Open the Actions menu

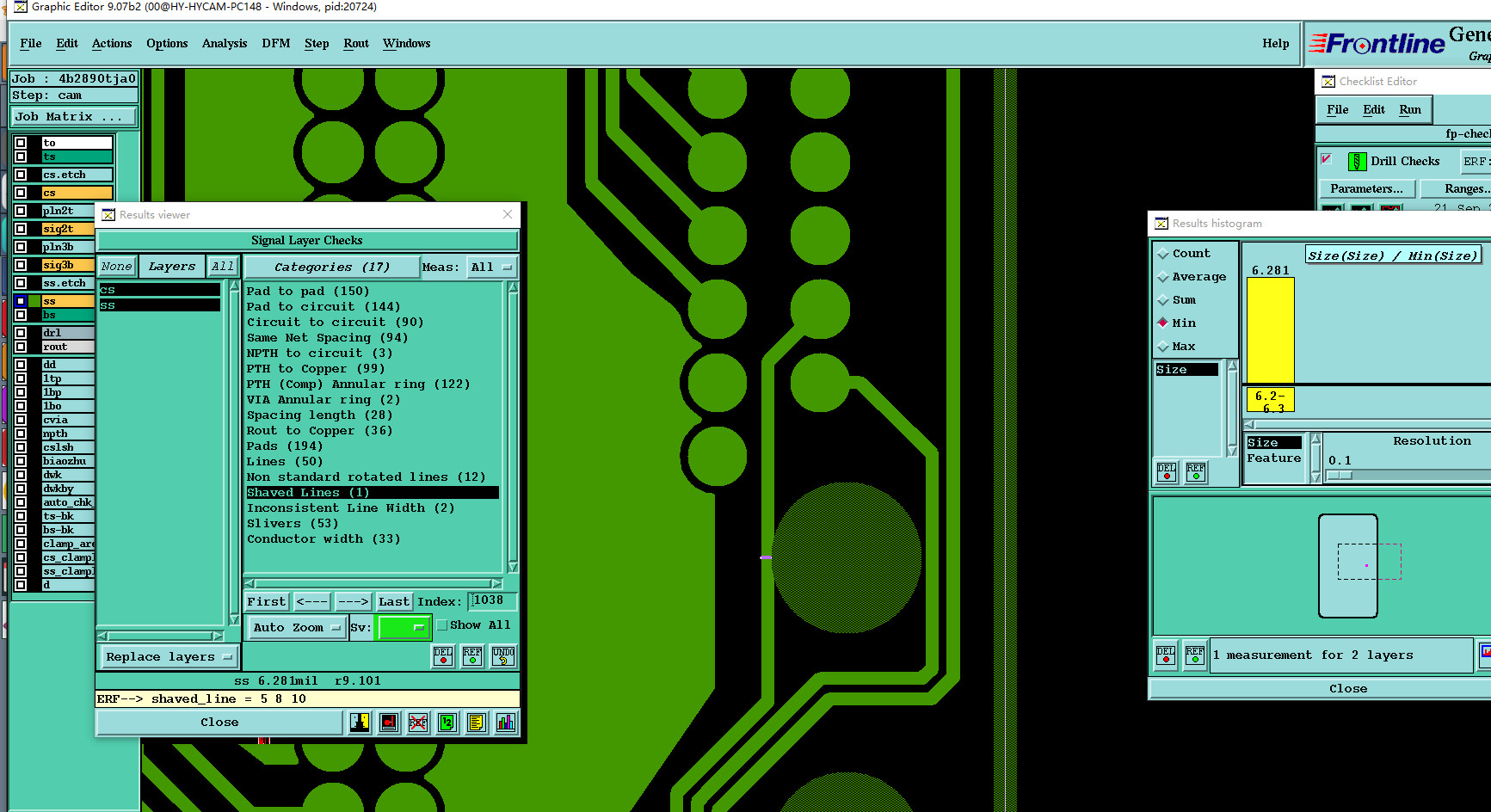click(112, 44)
